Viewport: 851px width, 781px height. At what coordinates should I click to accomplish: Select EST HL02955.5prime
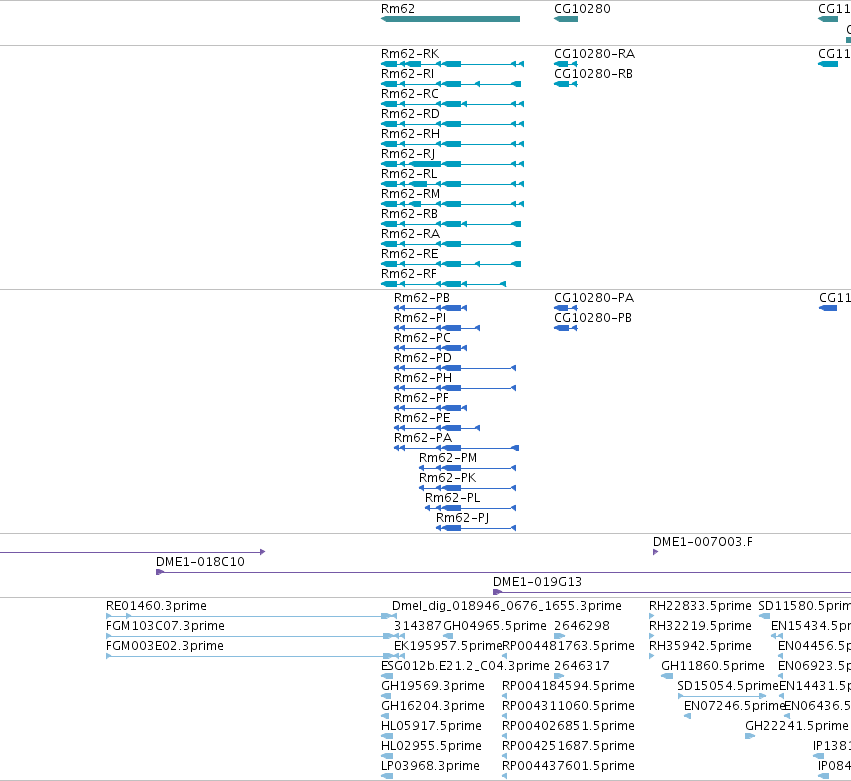(x=387, y=756)
